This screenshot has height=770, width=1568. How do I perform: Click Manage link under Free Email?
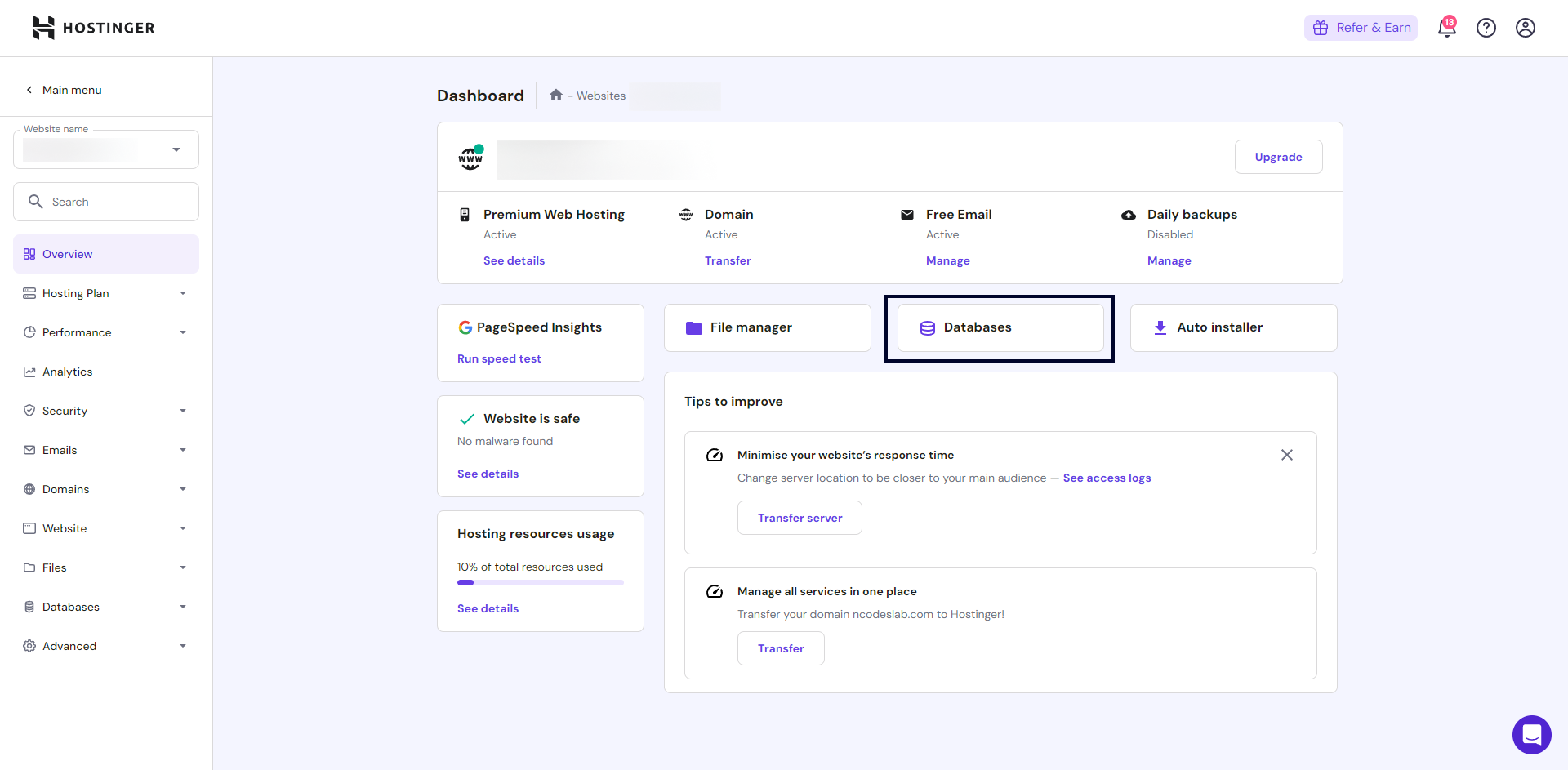pyautogui.click(x=947, y=260)
